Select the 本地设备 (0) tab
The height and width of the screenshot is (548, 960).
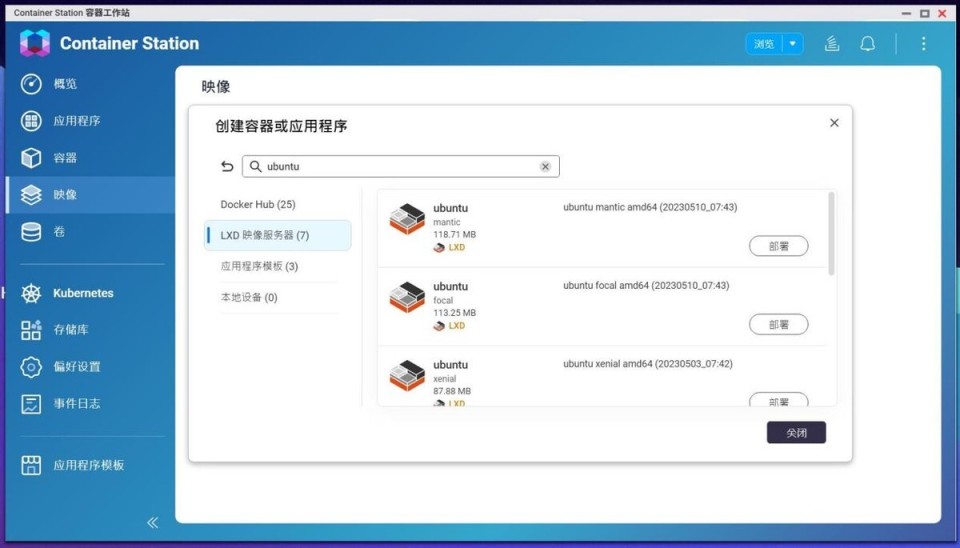(x=249, y=298)
